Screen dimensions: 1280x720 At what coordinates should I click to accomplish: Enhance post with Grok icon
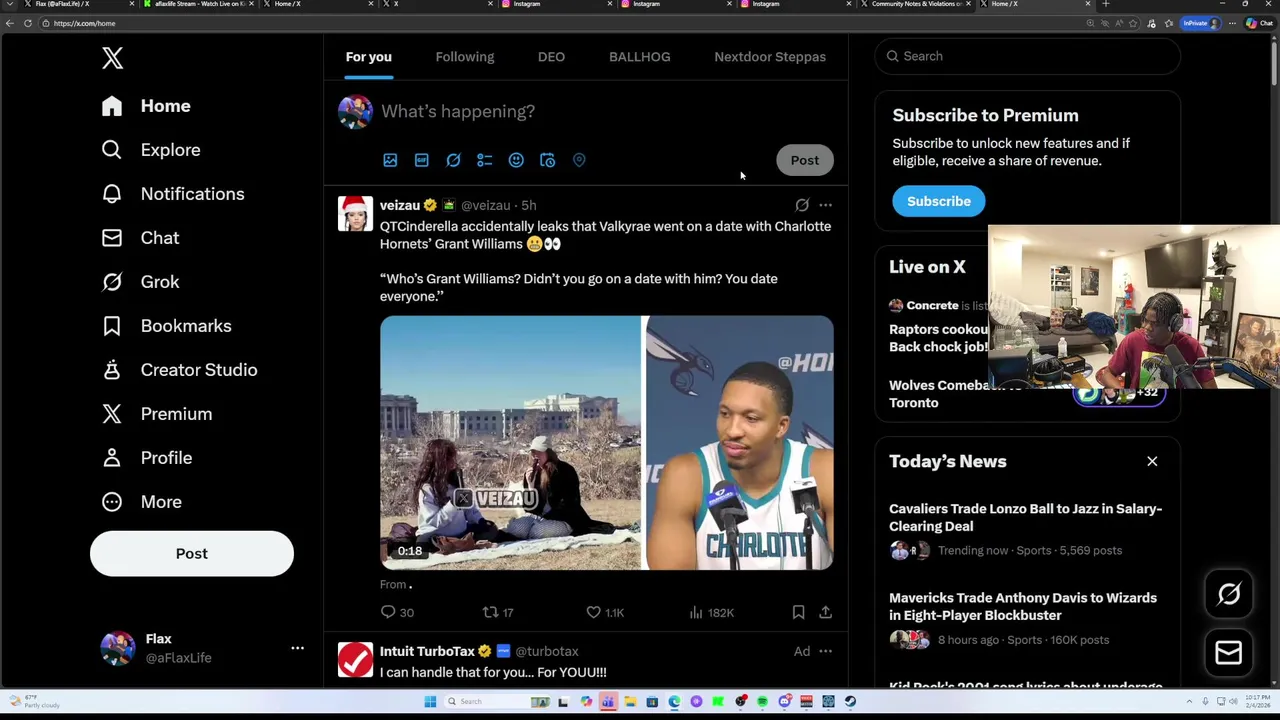click(x=453, y=160)
